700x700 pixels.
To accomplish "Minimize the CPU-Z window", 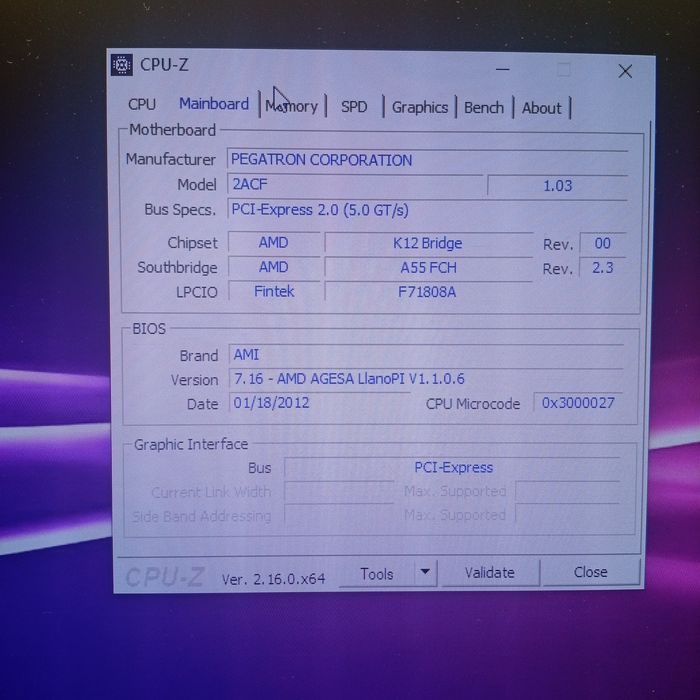I will (503, 69).
